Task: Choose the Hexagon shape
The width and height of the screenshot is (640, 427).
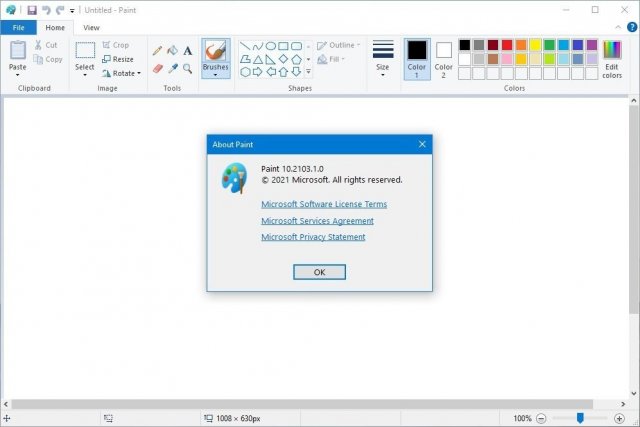Action: [245, 72]
